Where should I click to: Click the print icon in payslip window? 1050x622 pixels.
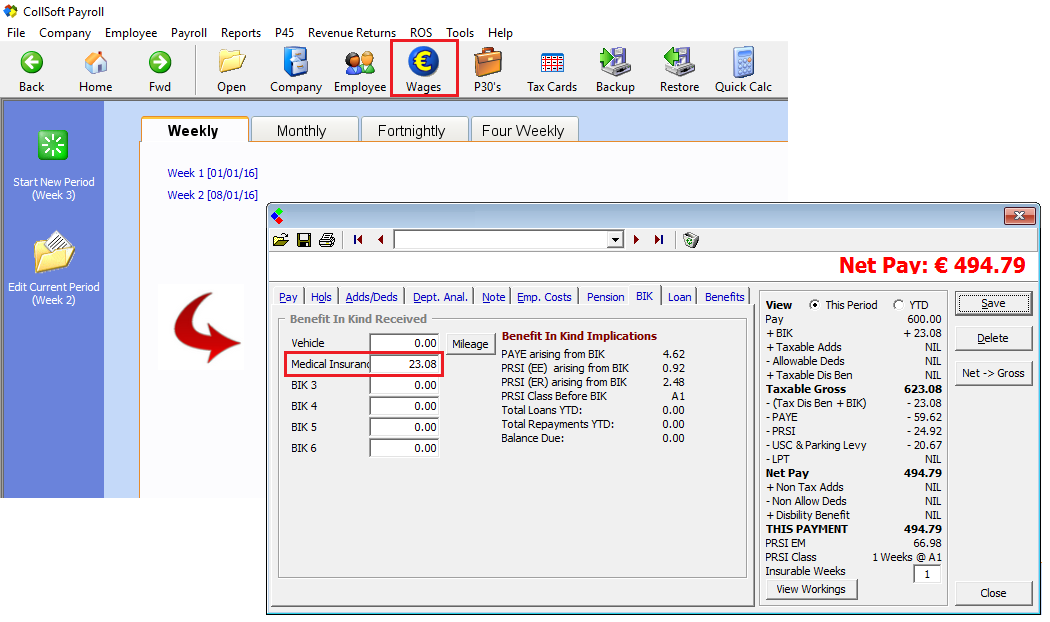coord(326,240)
